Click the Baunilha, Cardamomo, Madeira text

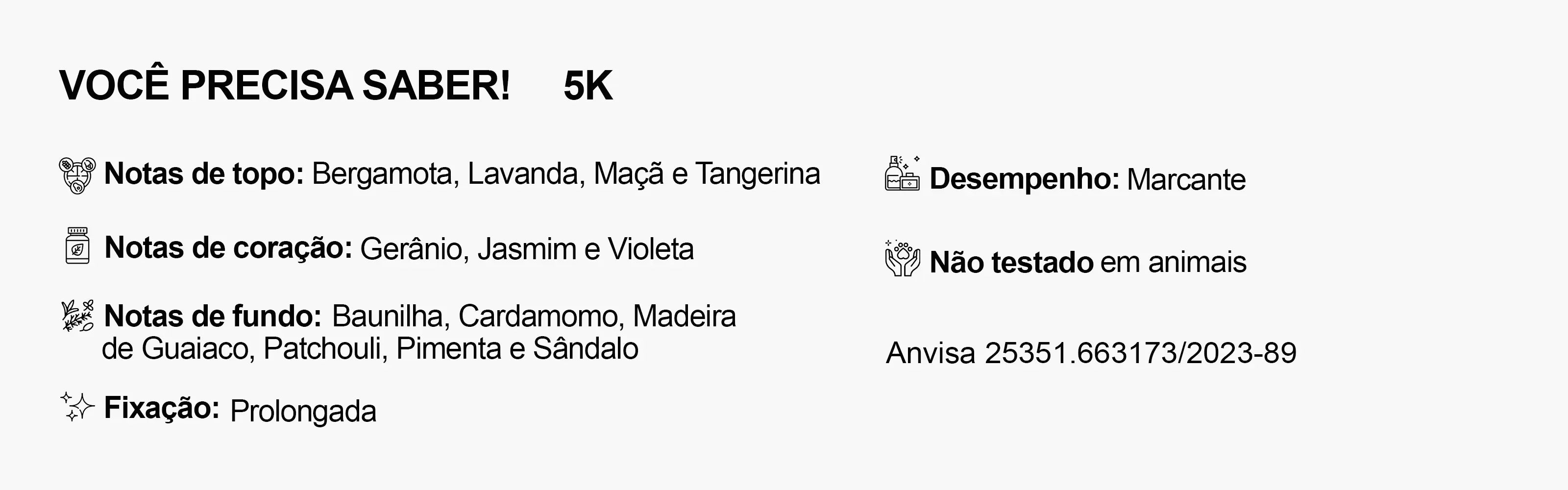[x=534, y=317]
